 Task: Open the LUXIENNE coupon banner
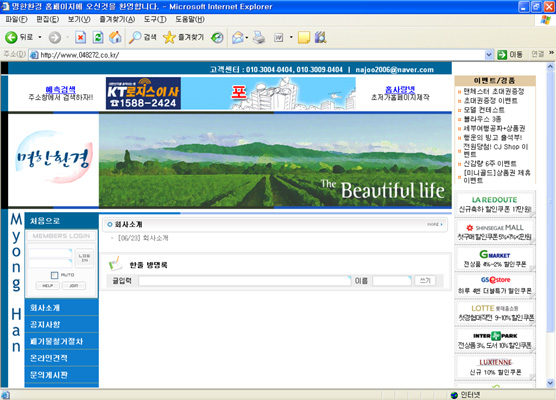pos(495,367)
